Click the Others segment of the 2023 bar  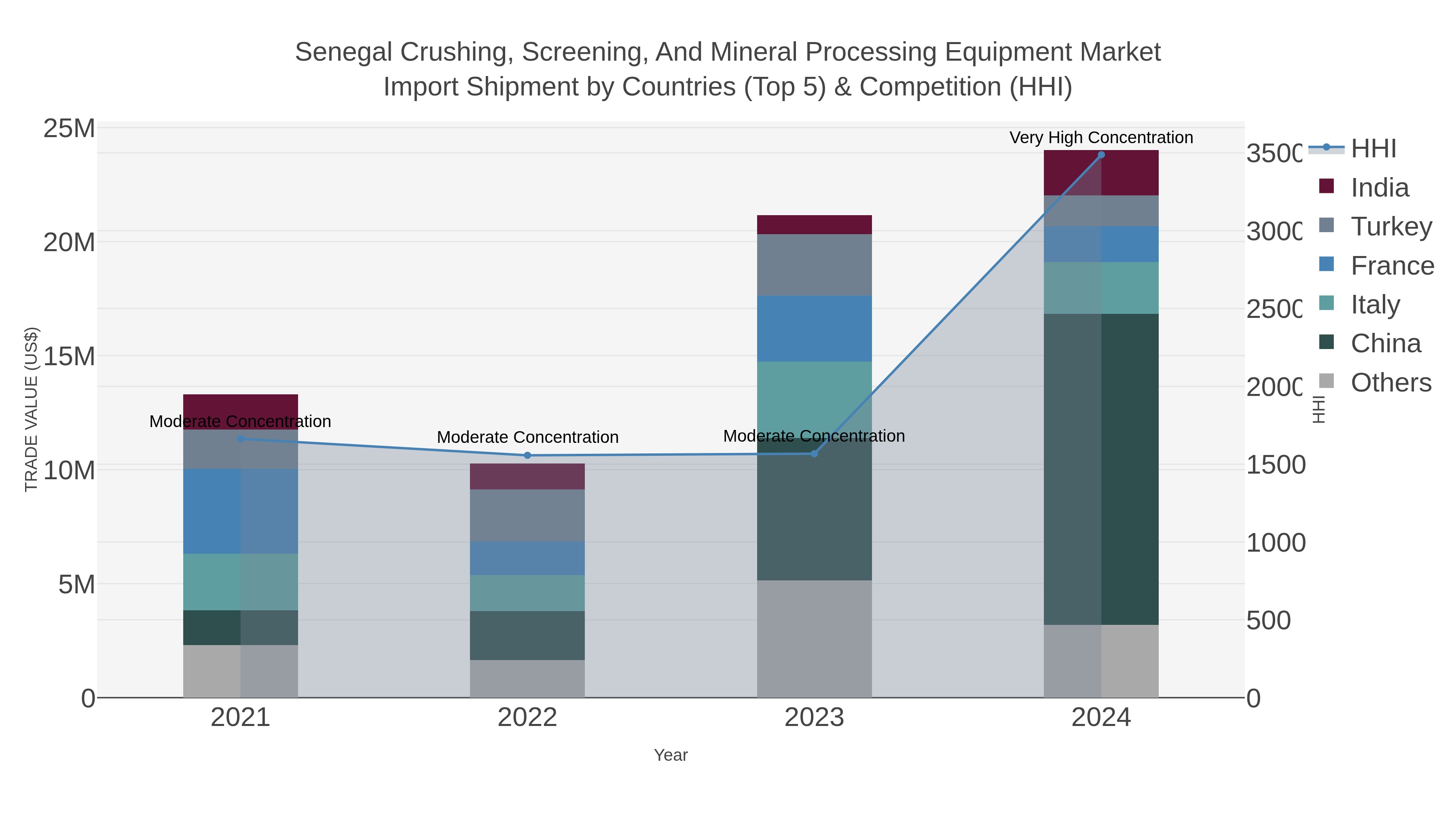pyautogui.click(x=815, y=639)
